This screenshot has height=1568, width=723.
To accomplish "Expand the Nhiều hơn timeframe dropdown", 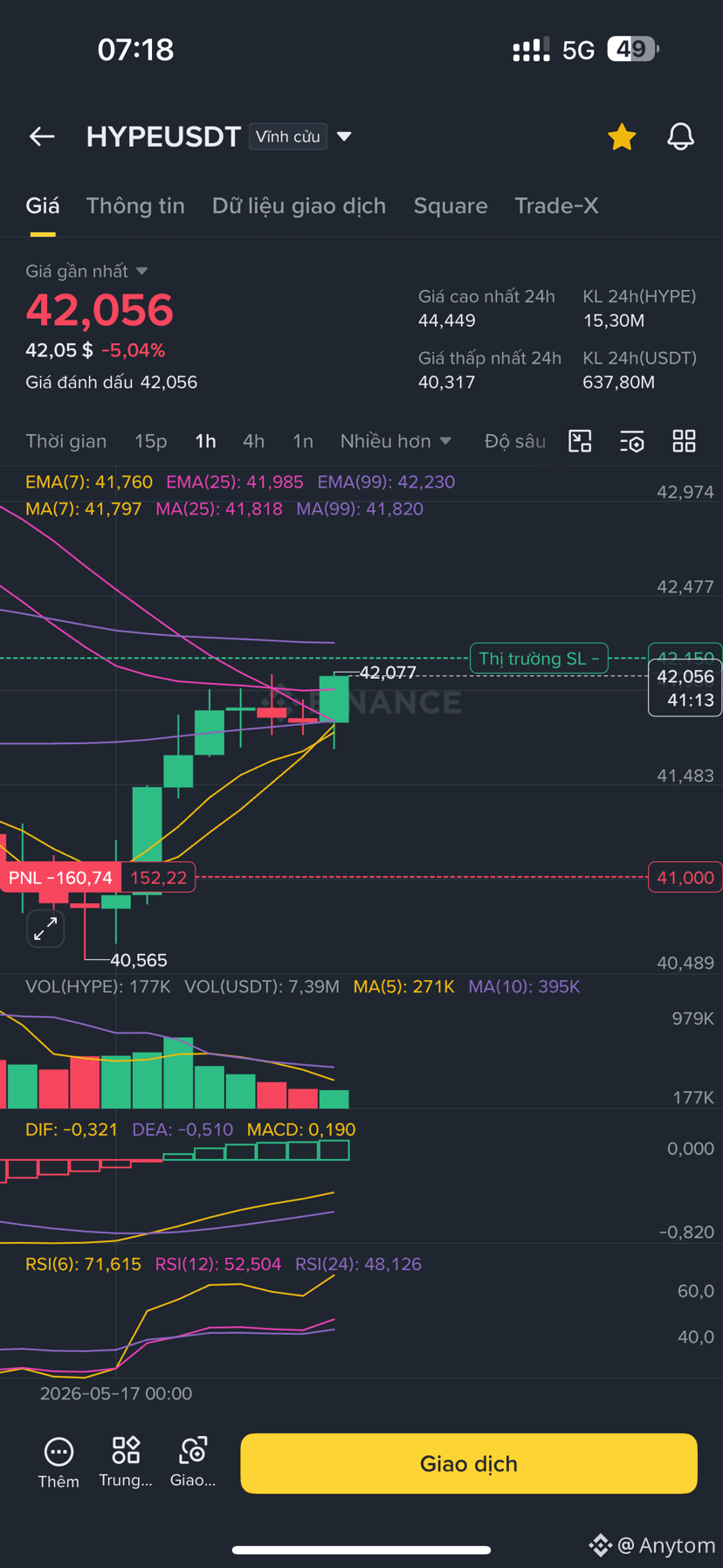I will point(396,441).
